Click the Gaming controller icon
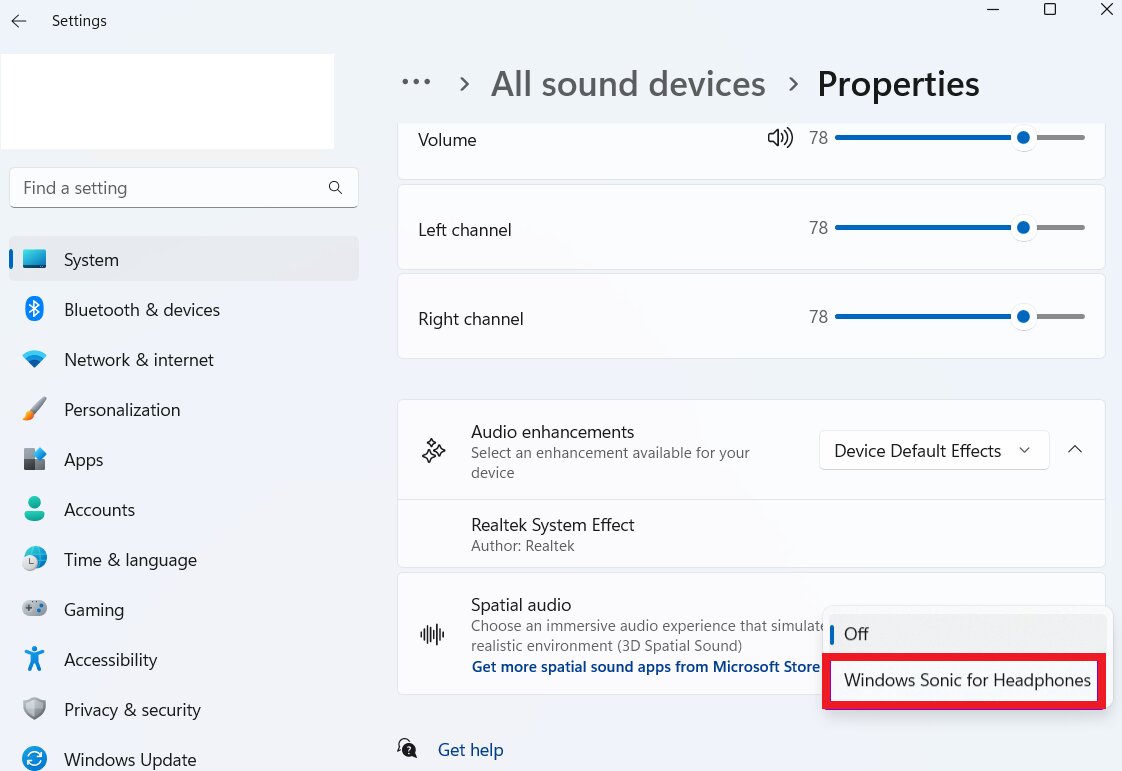Viewport: 1122px width, 771px height. pos(35,610)
